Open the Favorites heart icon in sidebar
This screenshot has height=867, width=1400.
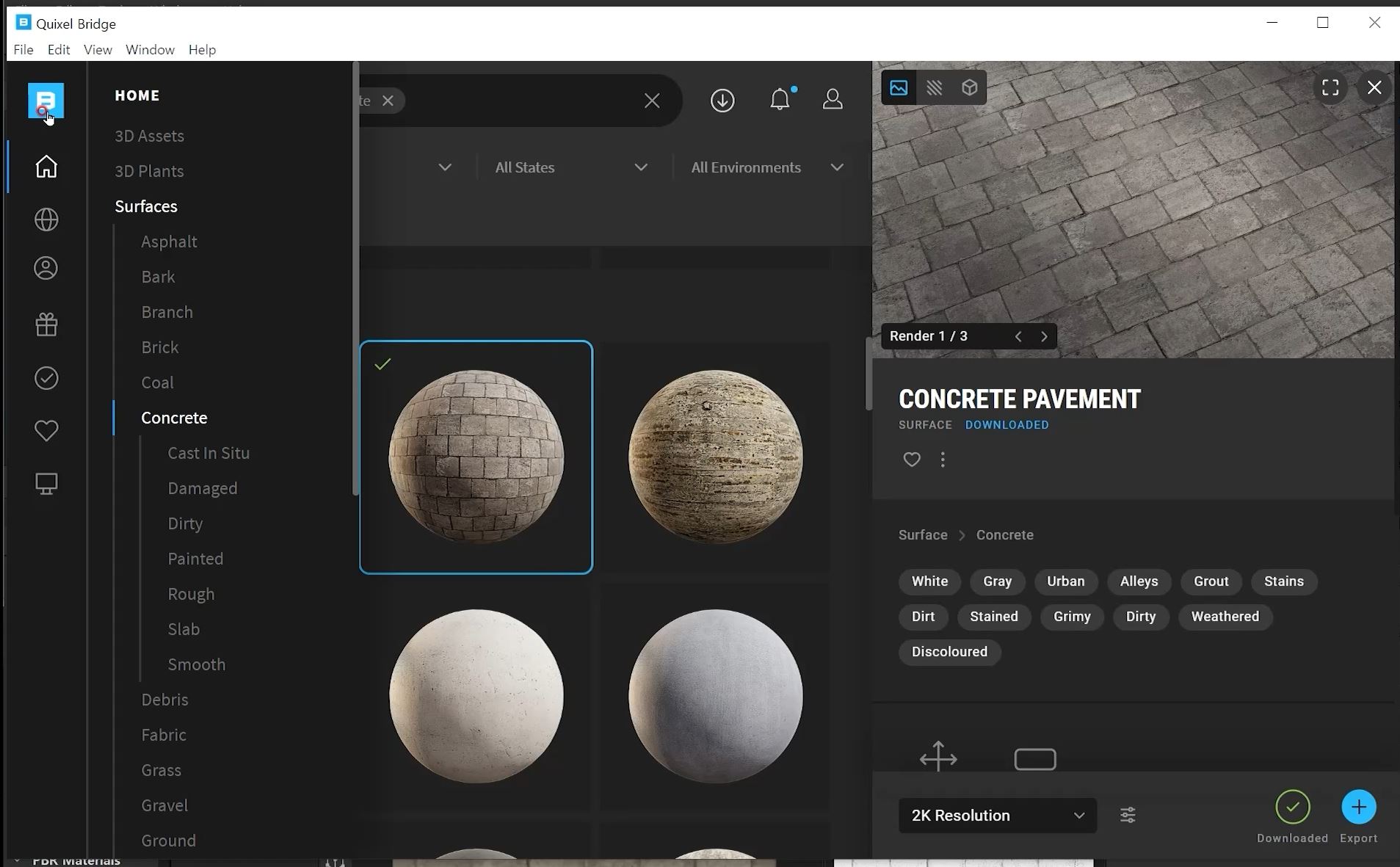pos(46,431)
